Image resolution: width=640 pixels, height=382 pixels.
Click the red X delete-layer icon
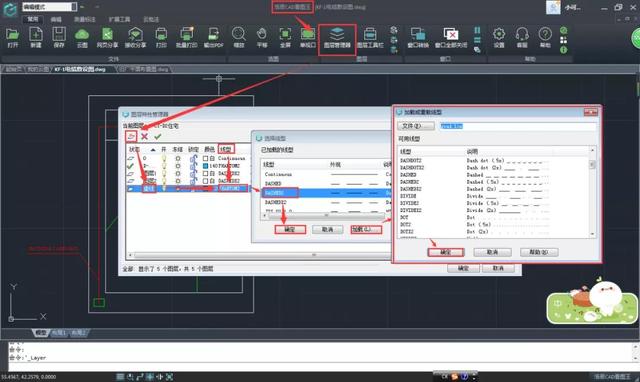click(144, 136)
